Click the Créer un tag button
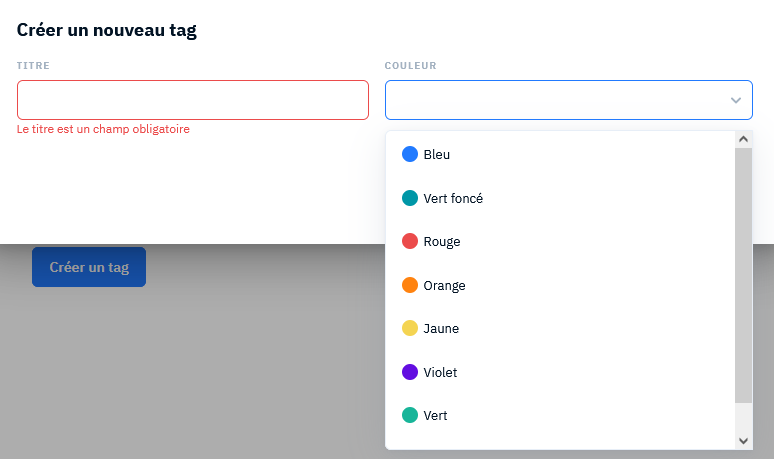Screen dimensions: 774x459 click(89, 267)
